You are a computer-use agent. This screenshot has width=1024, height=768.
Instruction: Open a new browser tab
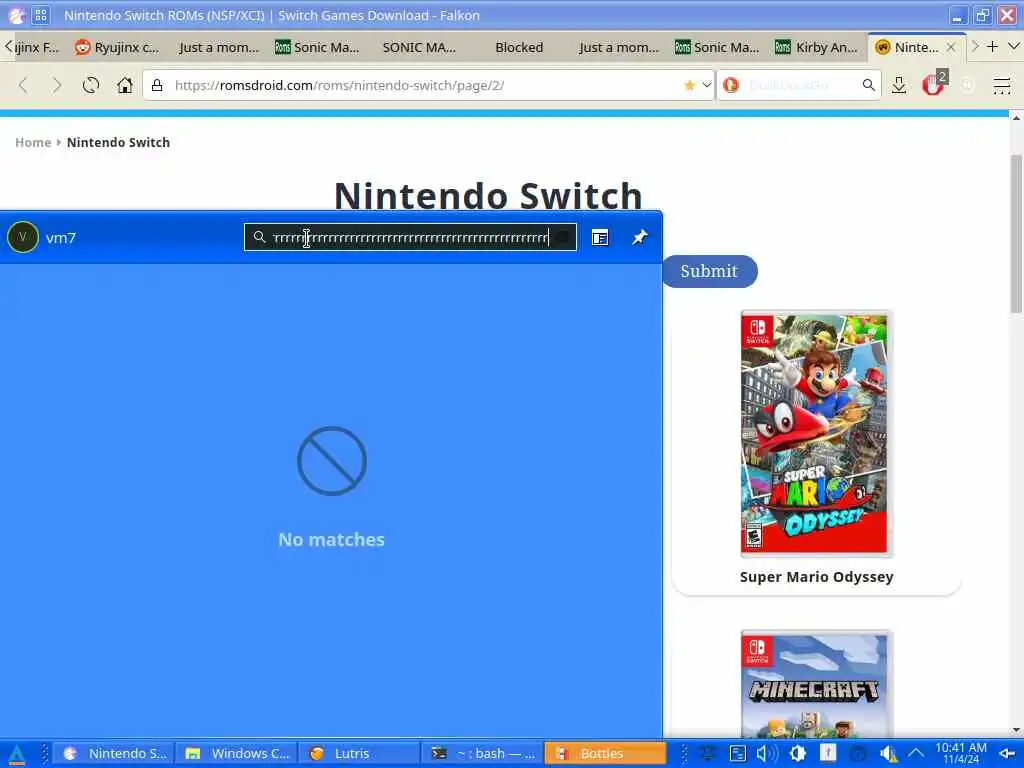click(992, 46)
